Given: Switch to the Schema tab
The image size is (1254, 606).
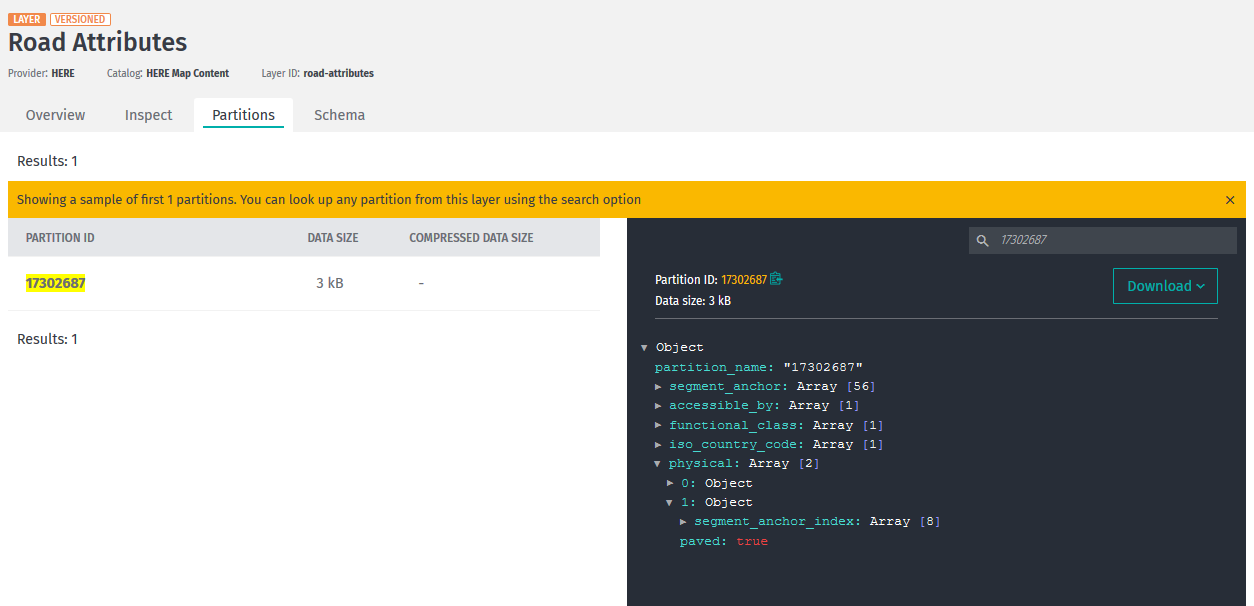Looking at the screenshot, I should [339, 115].
